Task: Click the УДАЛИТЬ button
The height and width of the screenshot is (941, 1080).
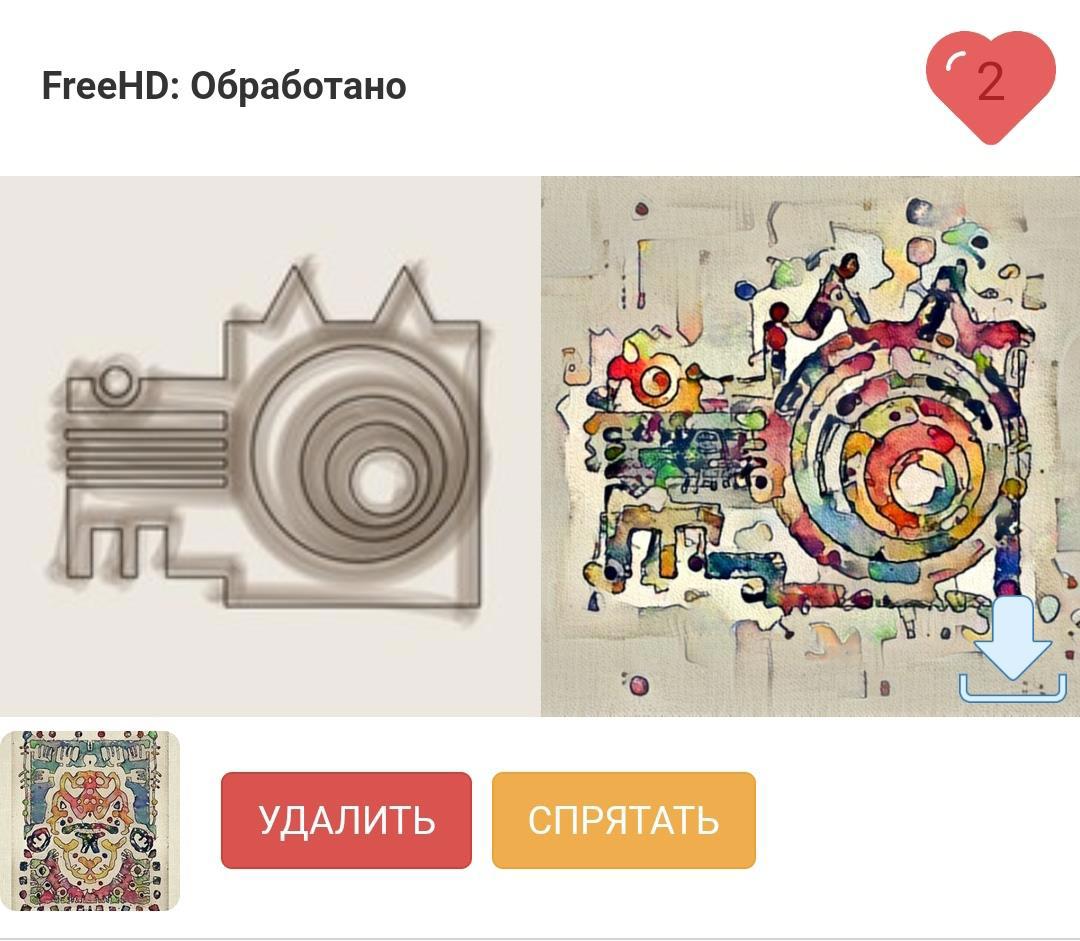Action: click(346, 820)
